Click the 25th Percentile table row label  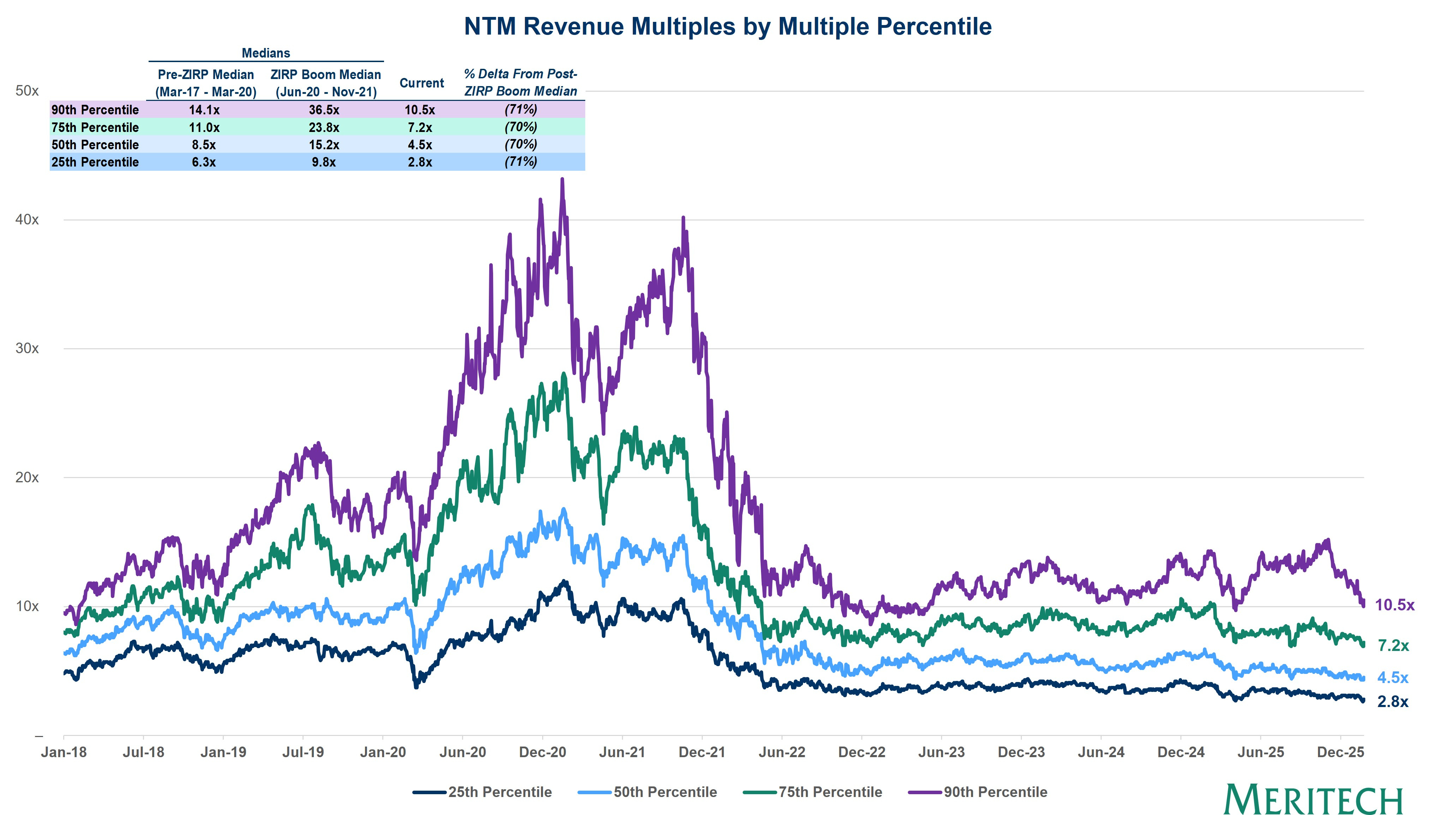(95, 163)
